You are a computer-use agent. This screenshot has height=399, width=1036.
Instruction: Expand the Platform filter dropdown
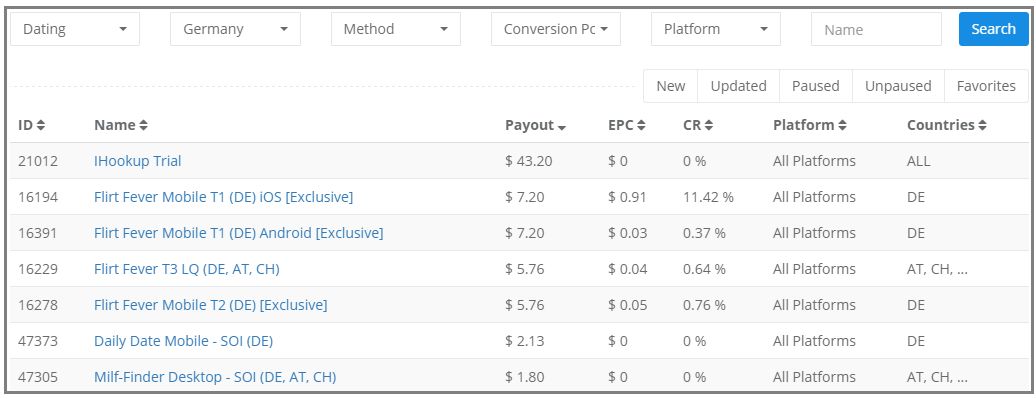point(716,29)
